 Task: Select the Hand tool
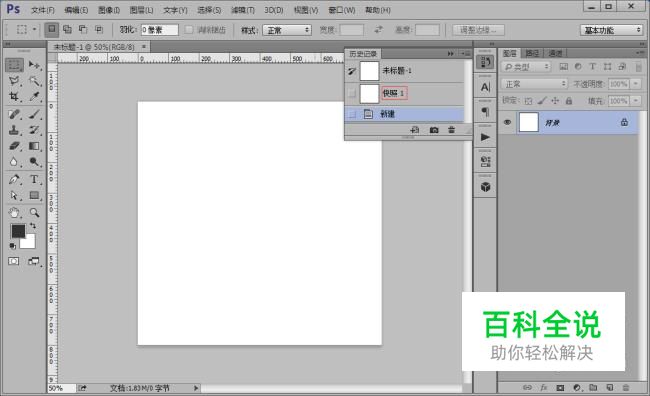click(x=14, y=213)
